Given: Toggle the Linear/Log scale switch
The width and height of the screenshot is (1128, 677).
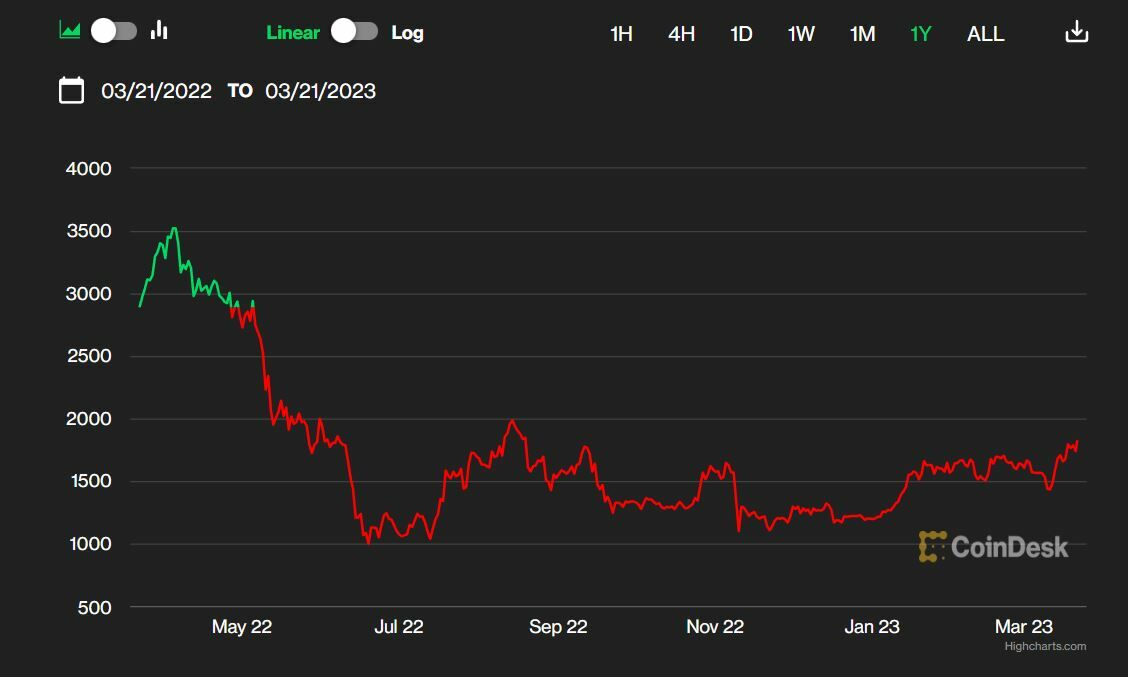Looking at the screenshot, I should 355,31.
